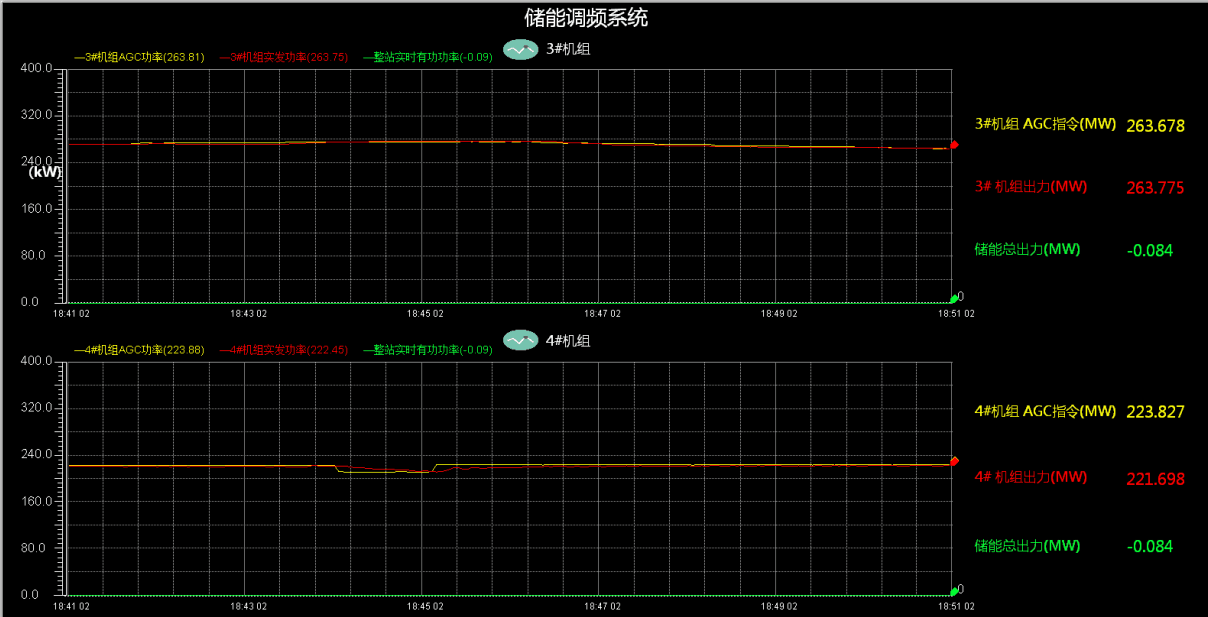Viewport: 1208px width, 617px height.
Task: Click the red diamond marker on 4# chart
Action: click(x=954, y=461)
